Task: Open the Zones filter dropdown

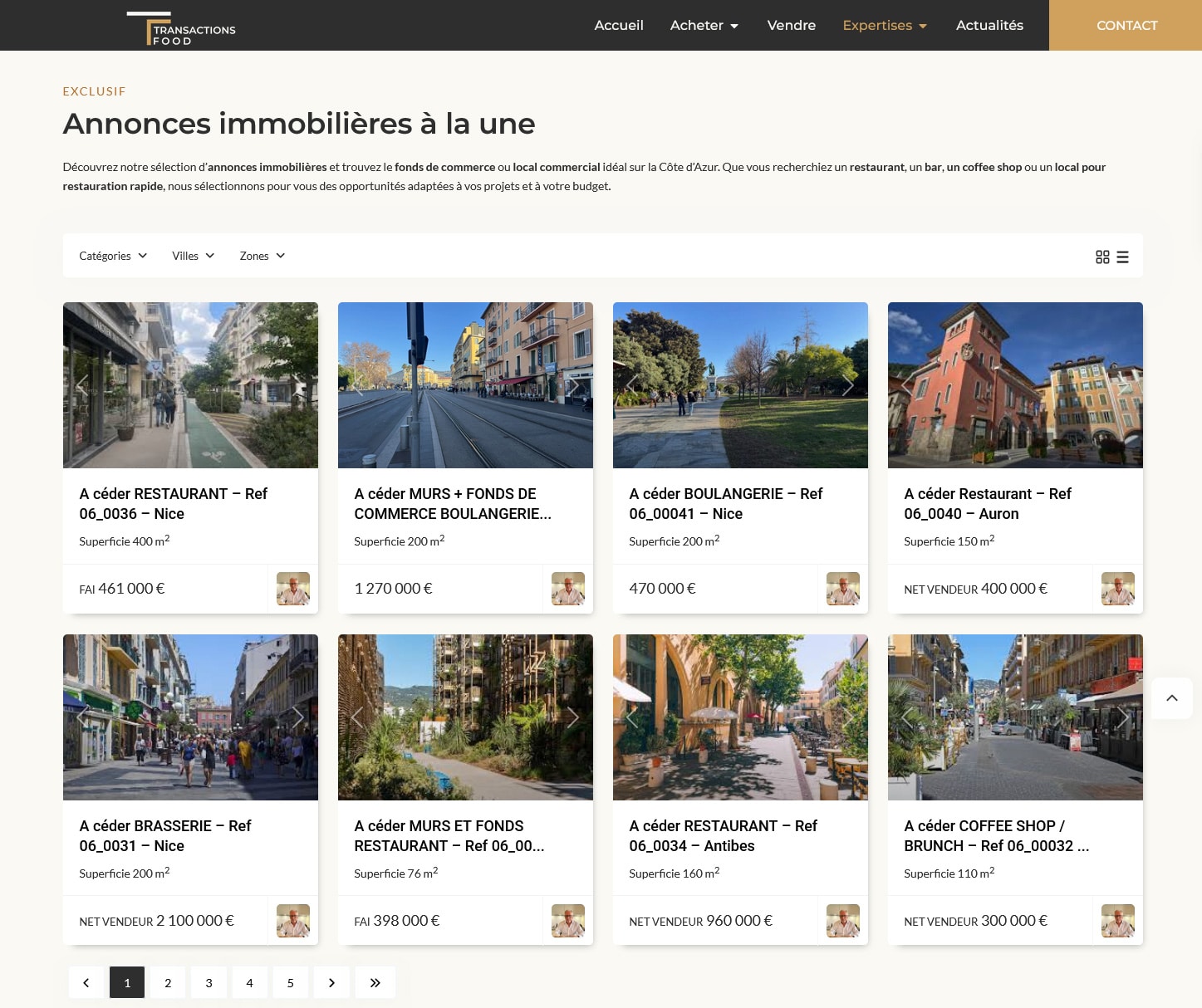Action: [262, 256]
